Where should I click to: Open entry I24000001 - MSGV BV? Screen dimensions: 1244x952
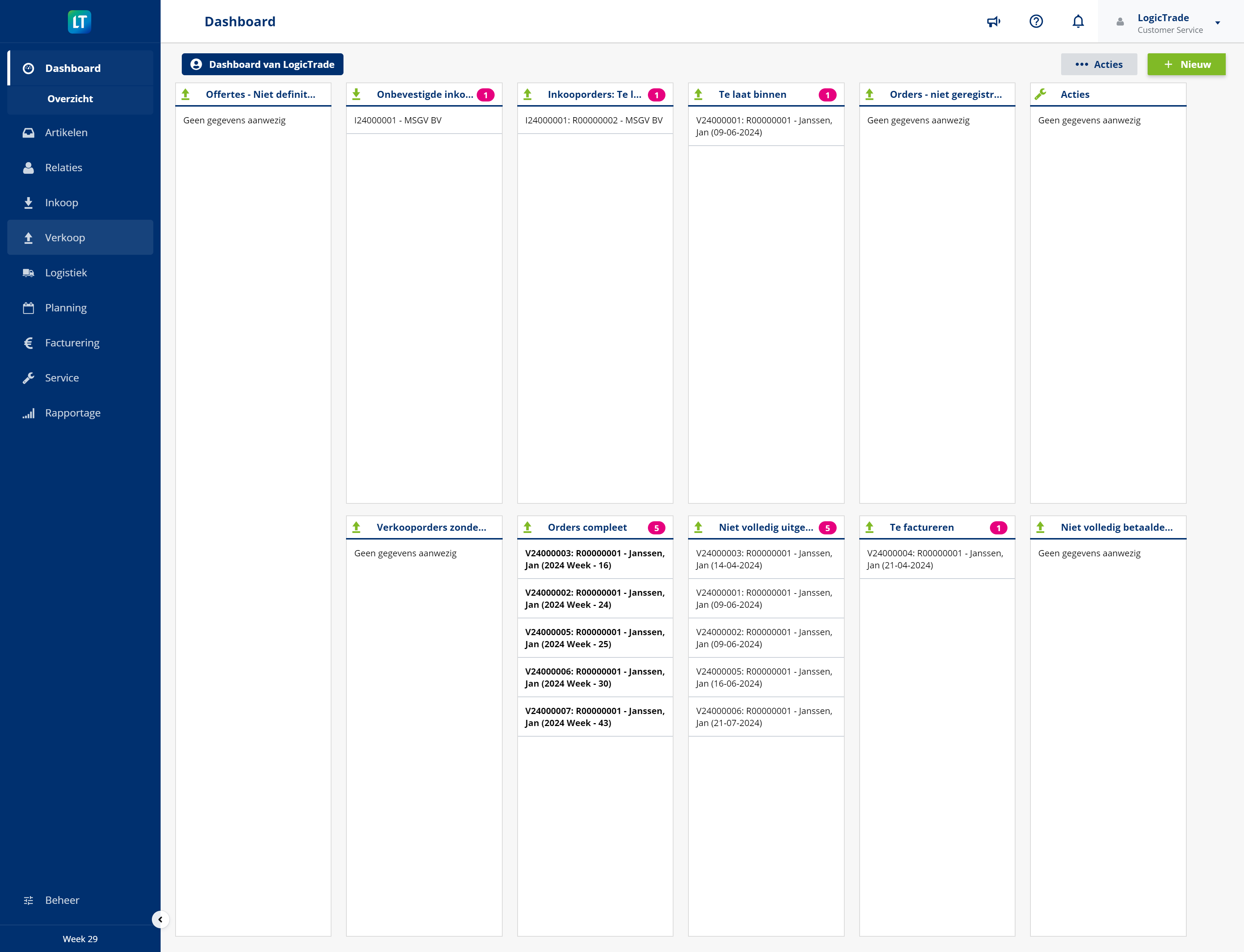(424, 121)
